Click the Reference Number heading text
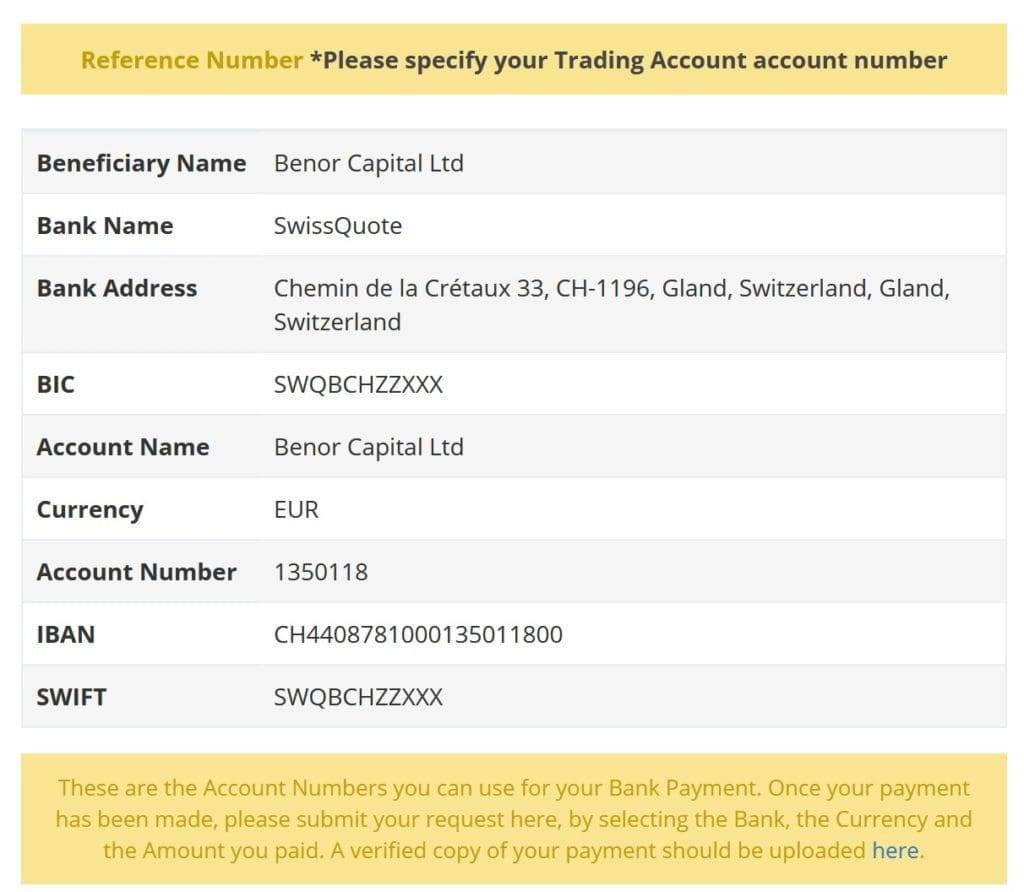The height and width of the screenshot is (892, 1024). click(191, 59)
